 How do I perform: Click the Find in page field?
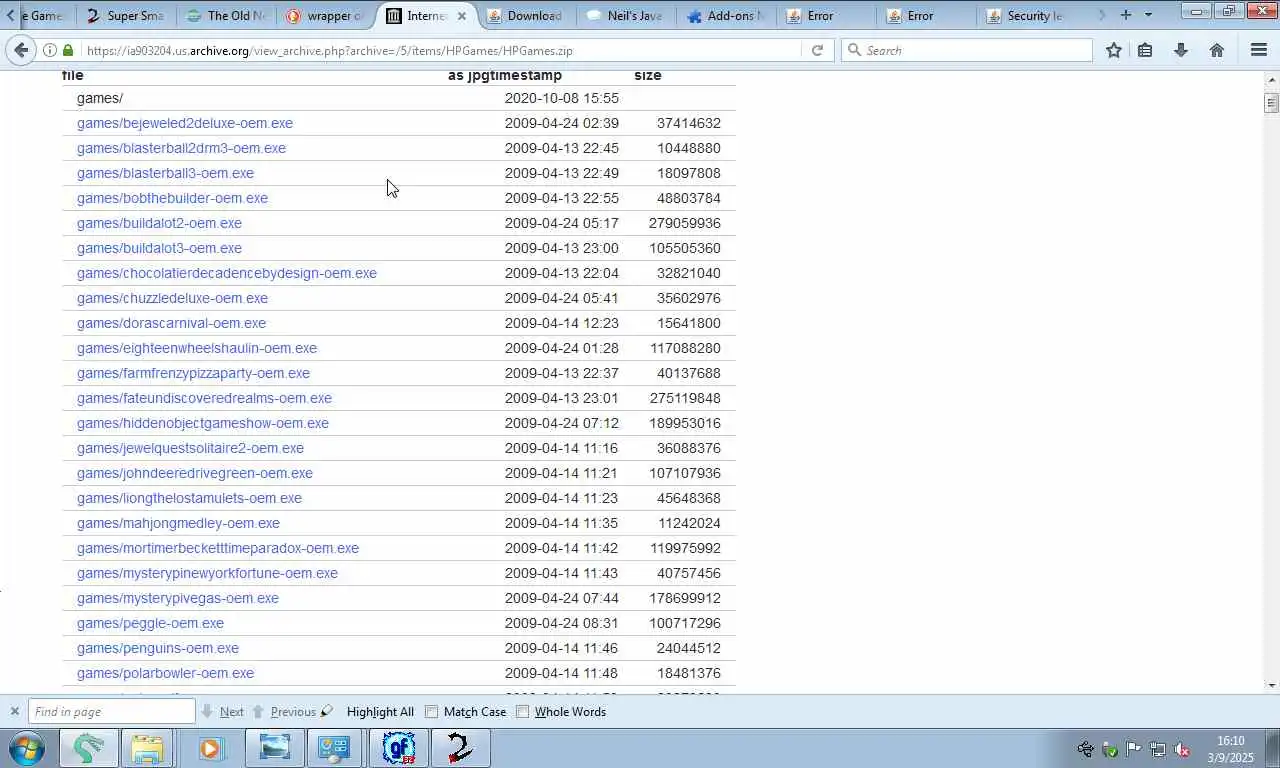111,712
